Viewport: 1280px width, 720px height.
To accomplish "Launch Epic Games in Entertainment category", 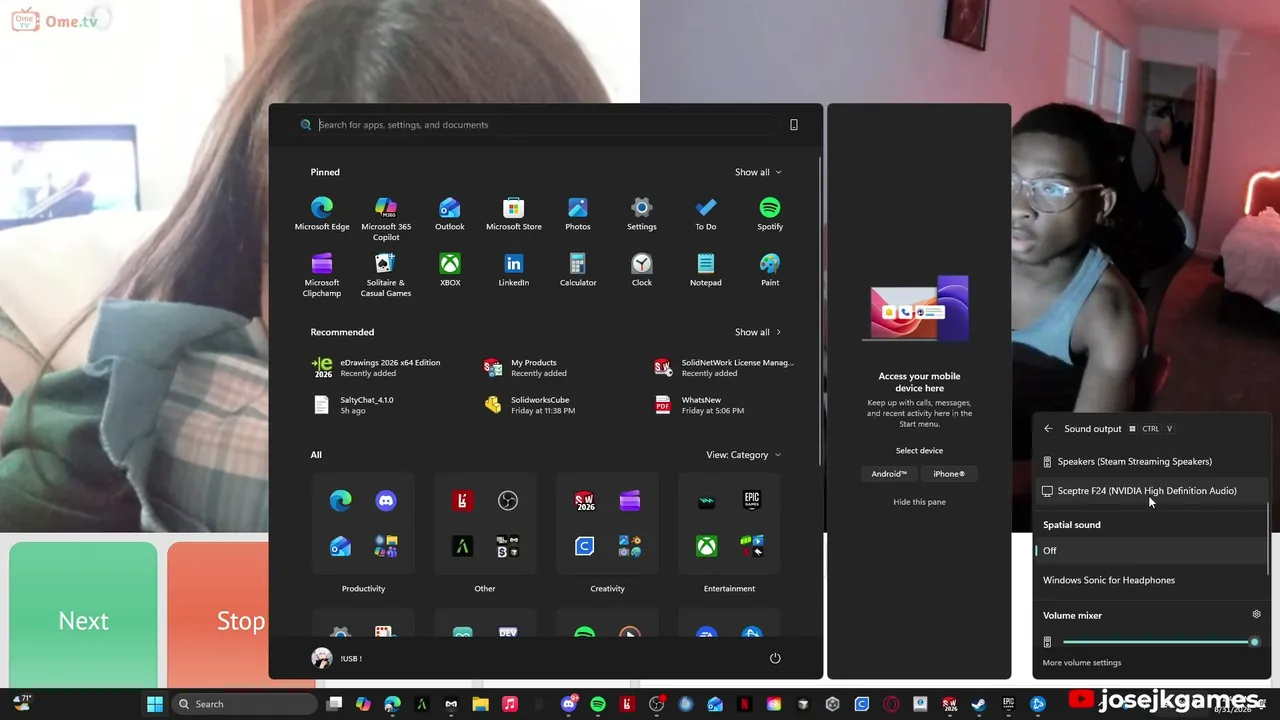I will [x=752, y=500].
